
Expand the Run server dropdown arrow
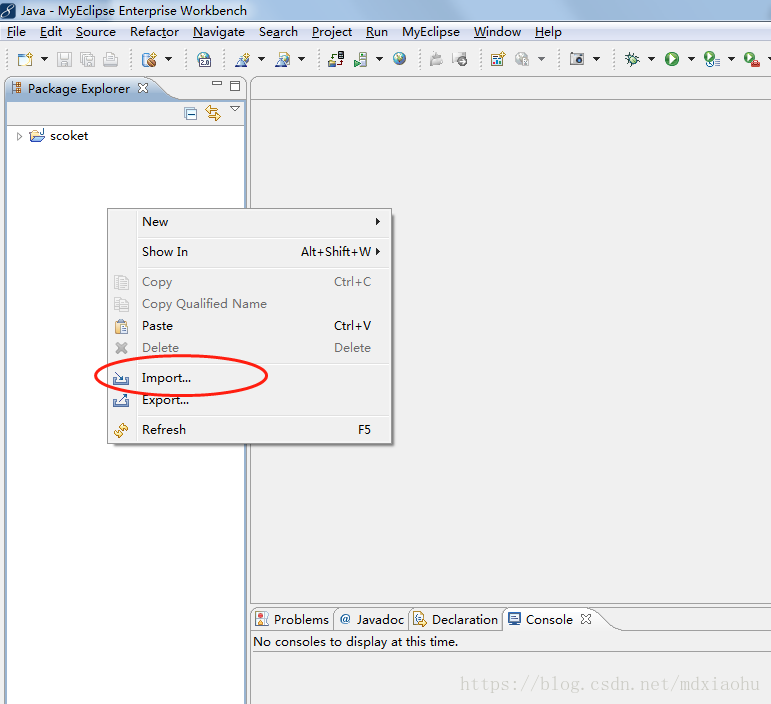(x=380, y=59)
